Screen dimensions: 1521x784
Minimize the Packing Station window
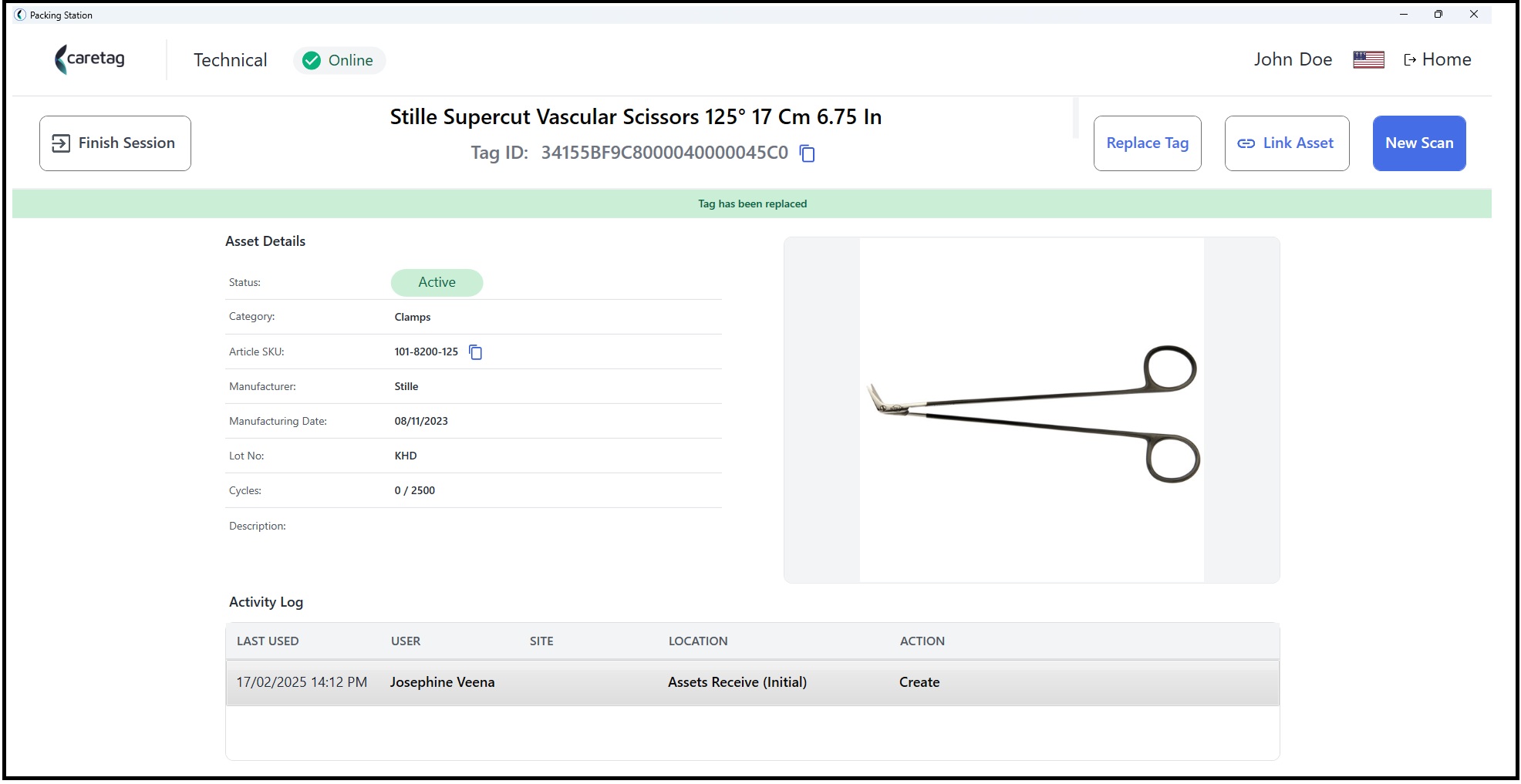1404,14
